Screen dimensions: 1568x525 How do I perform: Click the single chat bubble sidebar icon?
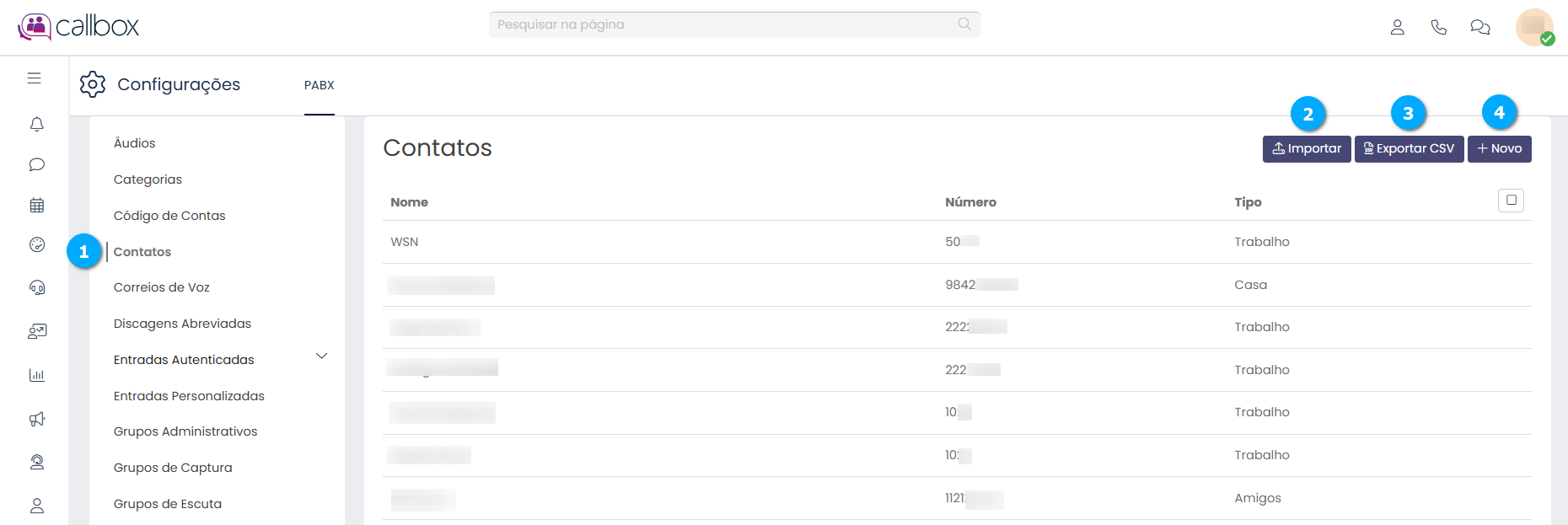[36, 164]
